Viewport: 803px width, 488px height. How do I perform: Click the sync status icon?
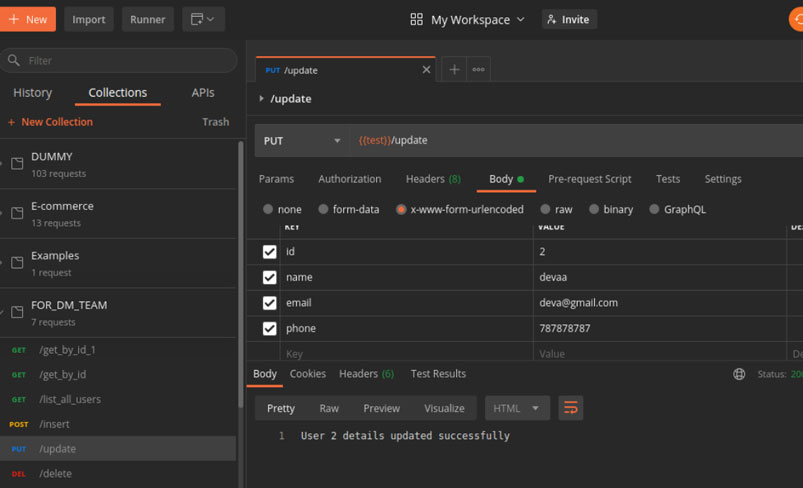click(796, 19)
